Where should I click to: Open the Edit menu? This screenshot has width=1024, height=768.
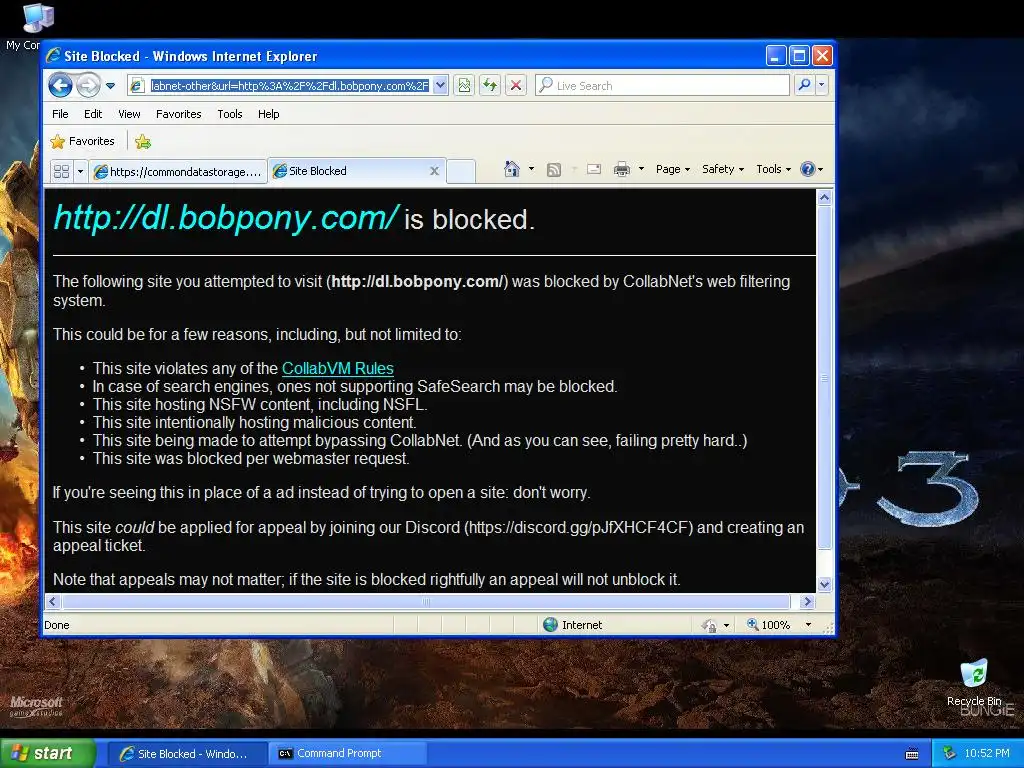(93, 114)
